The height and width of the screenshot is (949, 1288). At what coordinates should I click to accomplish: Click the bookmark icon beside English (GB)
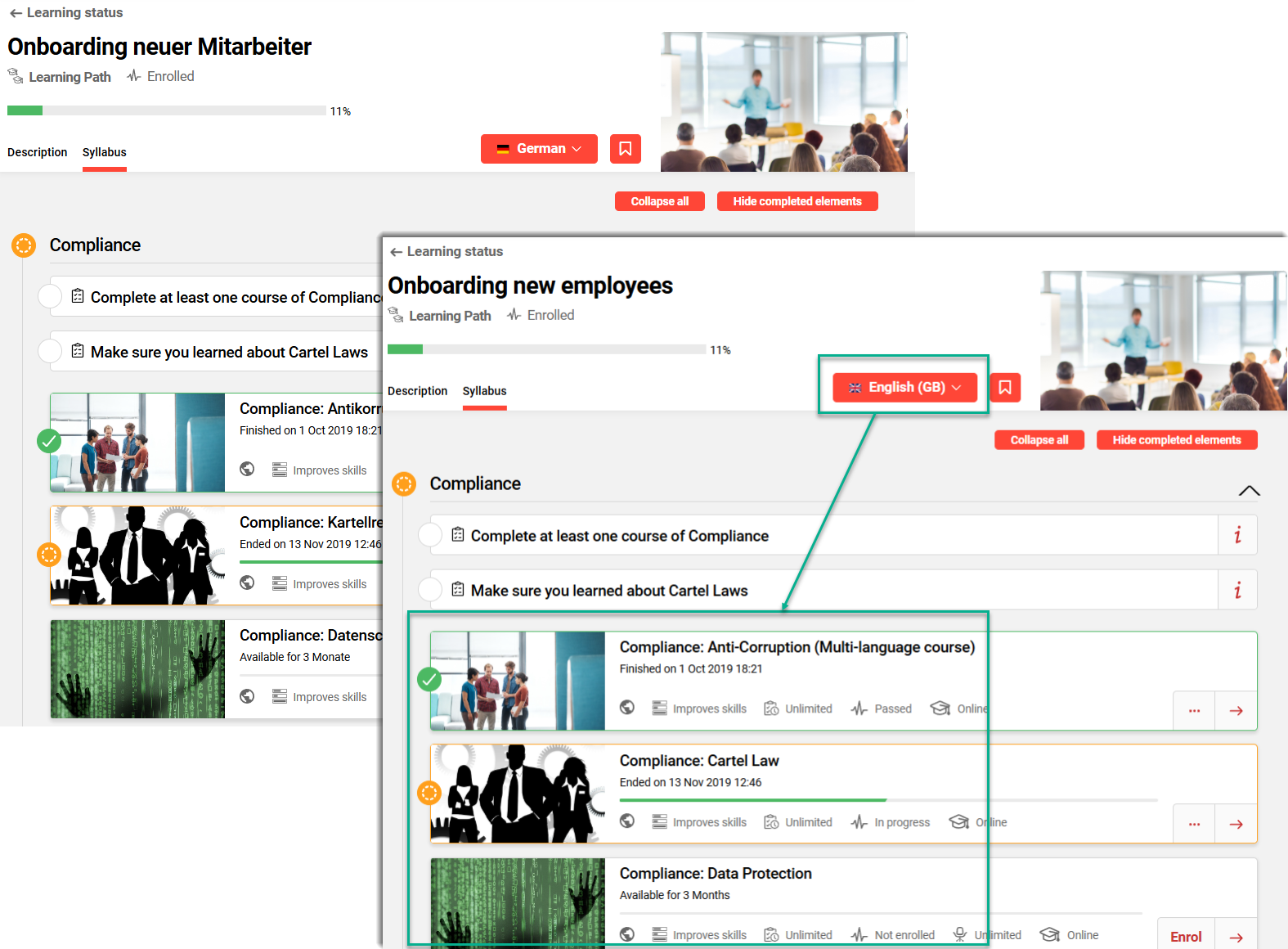click(1004, 387)
